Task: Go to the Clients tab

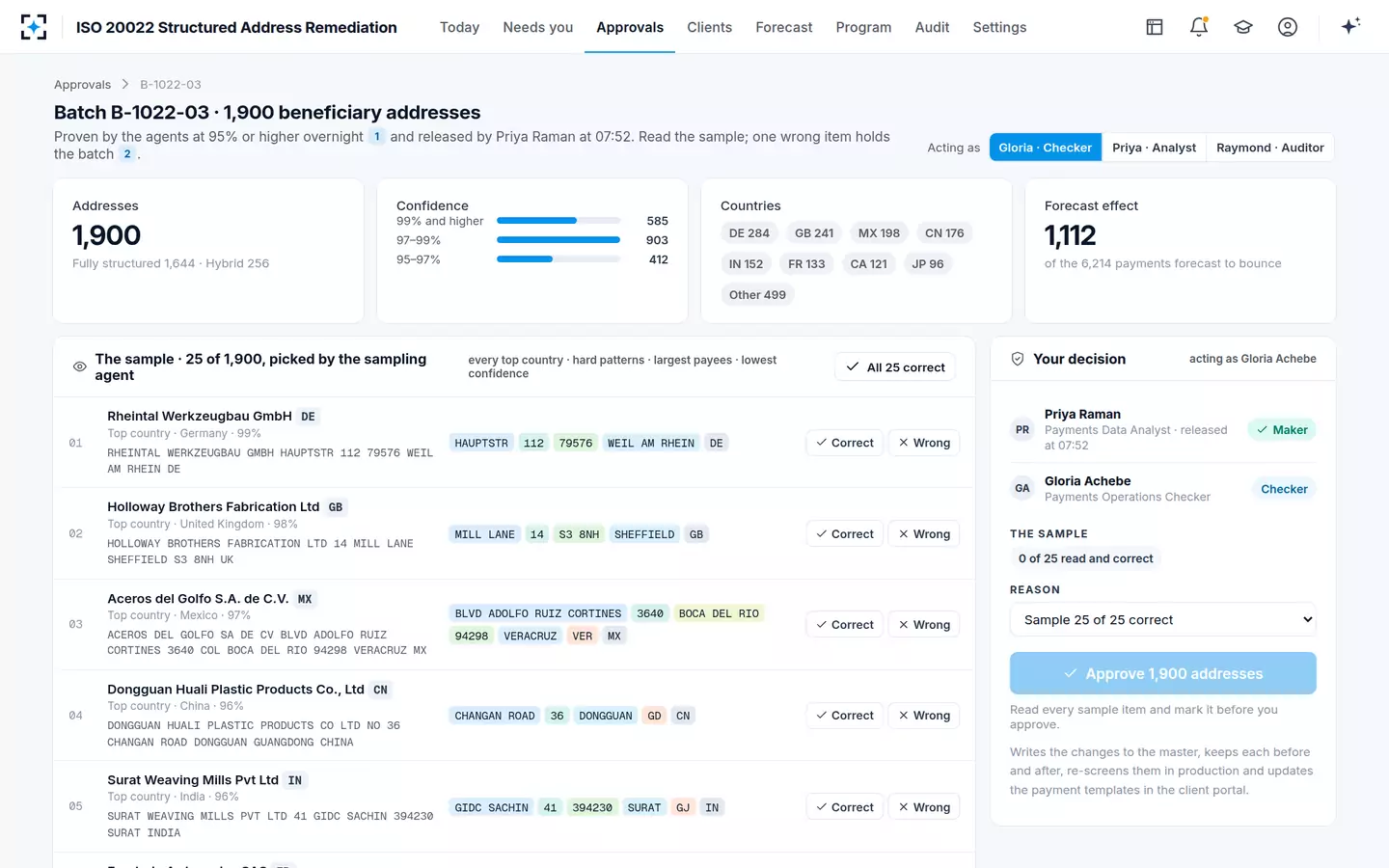Action: tap(709, 27)
